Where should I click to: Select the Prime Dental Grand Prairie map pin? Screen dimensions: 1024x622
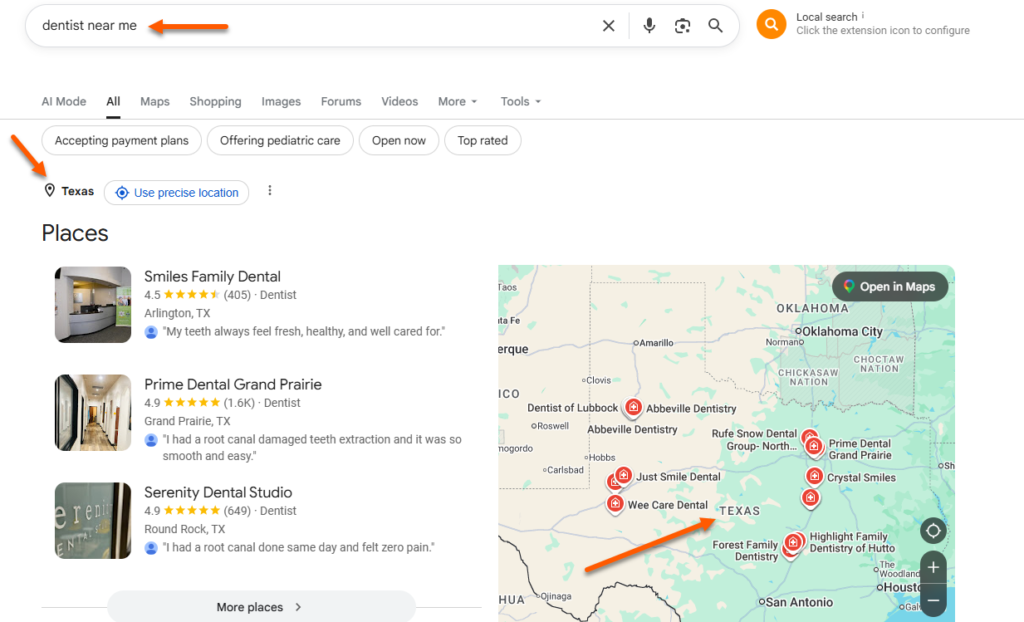(x=814, y=447)
